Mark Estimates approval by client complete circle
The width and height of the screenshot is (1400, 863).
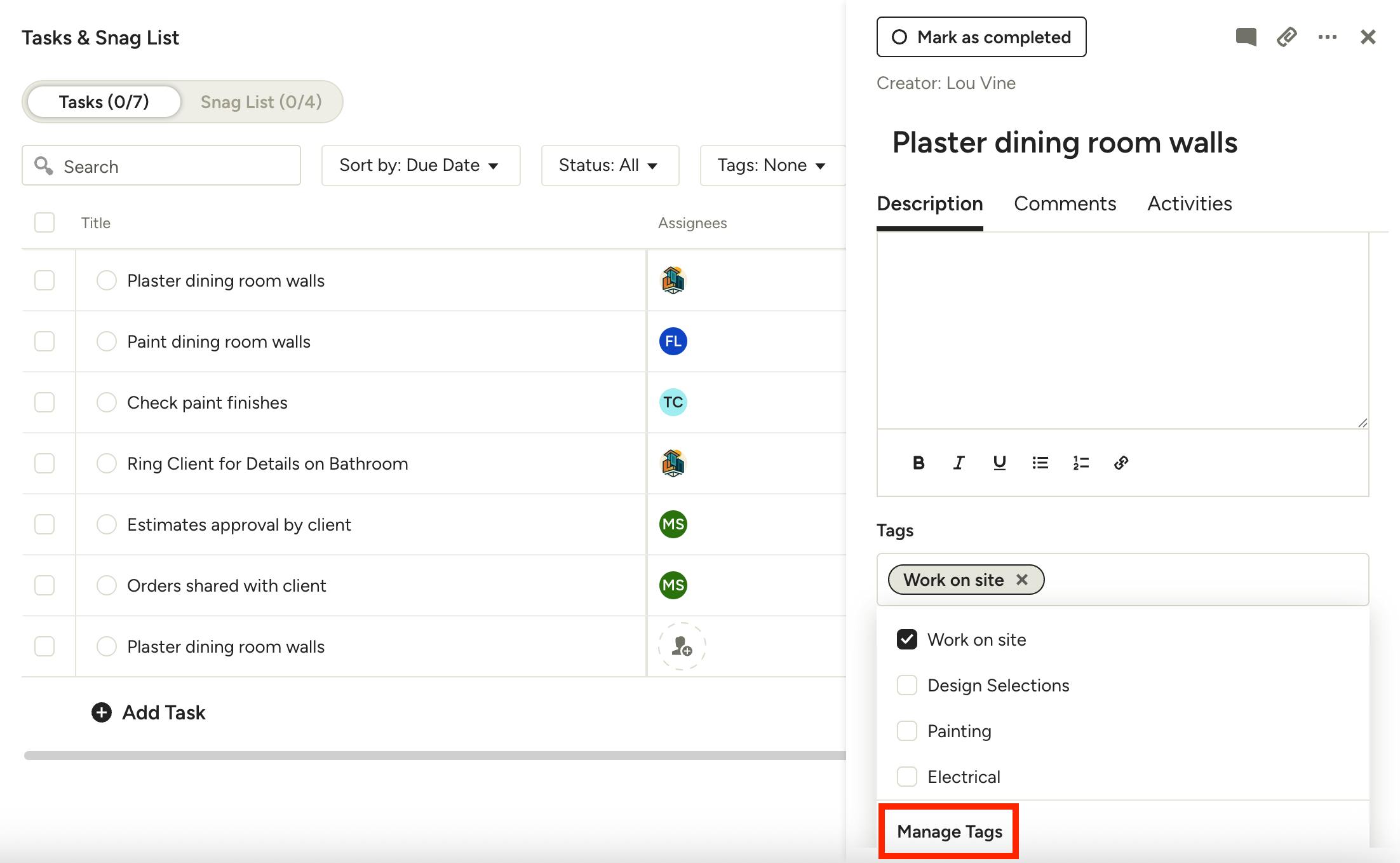107,524
